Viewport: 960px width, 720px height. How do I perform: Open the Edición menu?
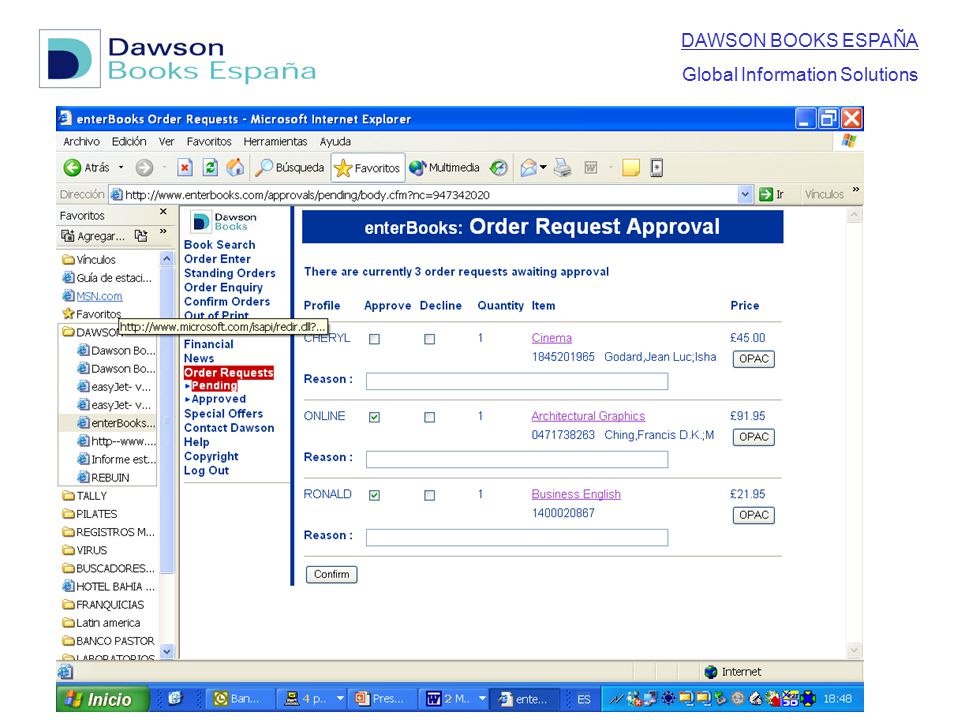(129, 141)
